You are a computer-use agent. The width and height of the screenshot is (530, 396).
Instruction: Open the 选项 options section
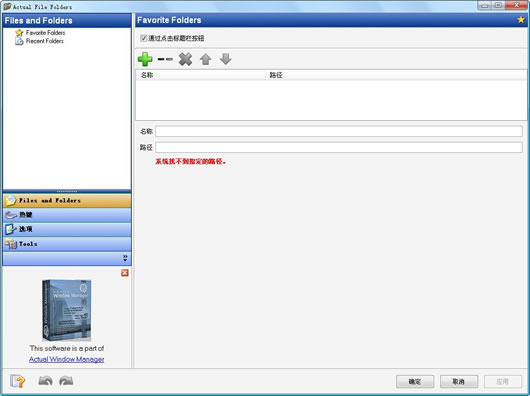[x=67, y=229]
